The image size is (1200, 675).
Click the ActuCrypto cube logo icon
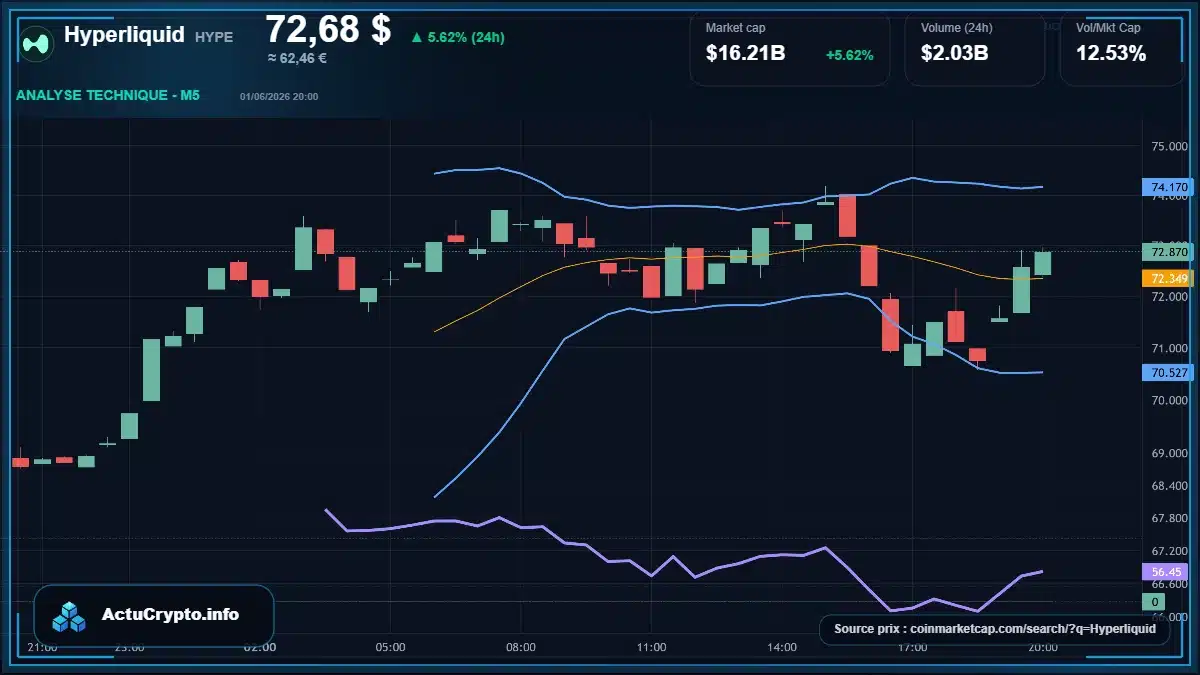pos(70,616)
